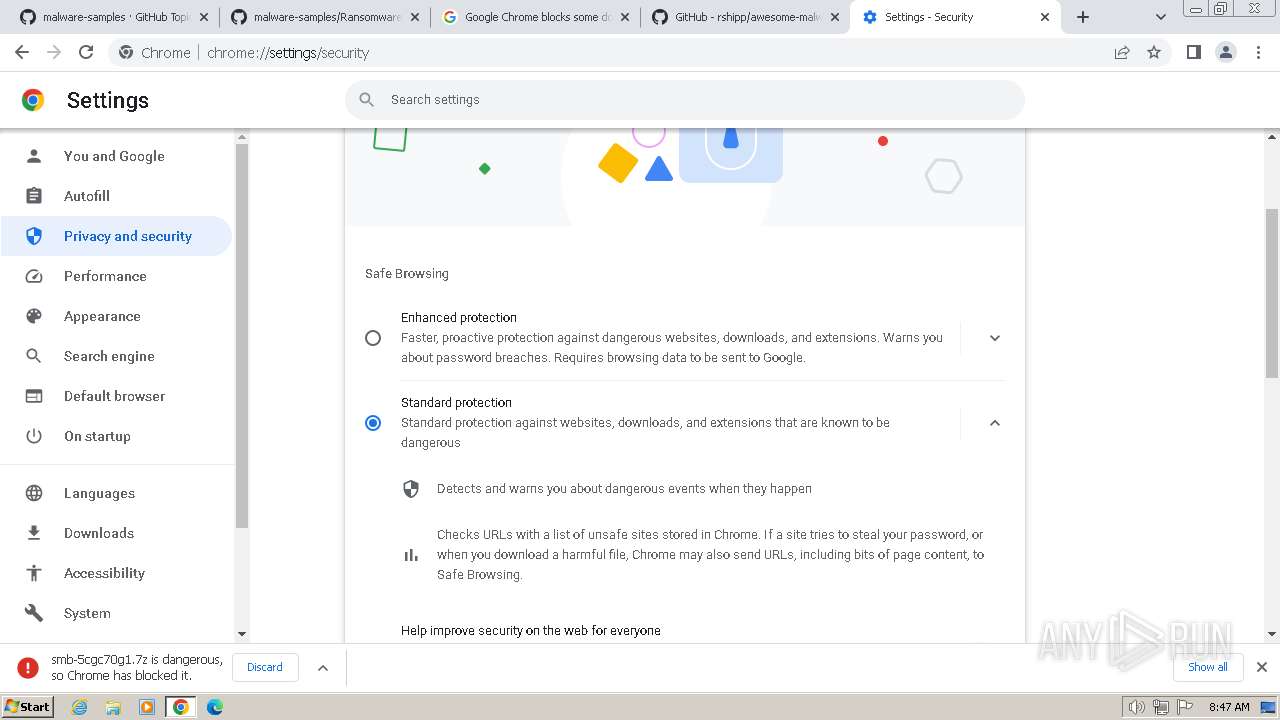Click the magnifier icon beside Search engine
Viewport: 1280px width, 720px height.
(34, 356)
